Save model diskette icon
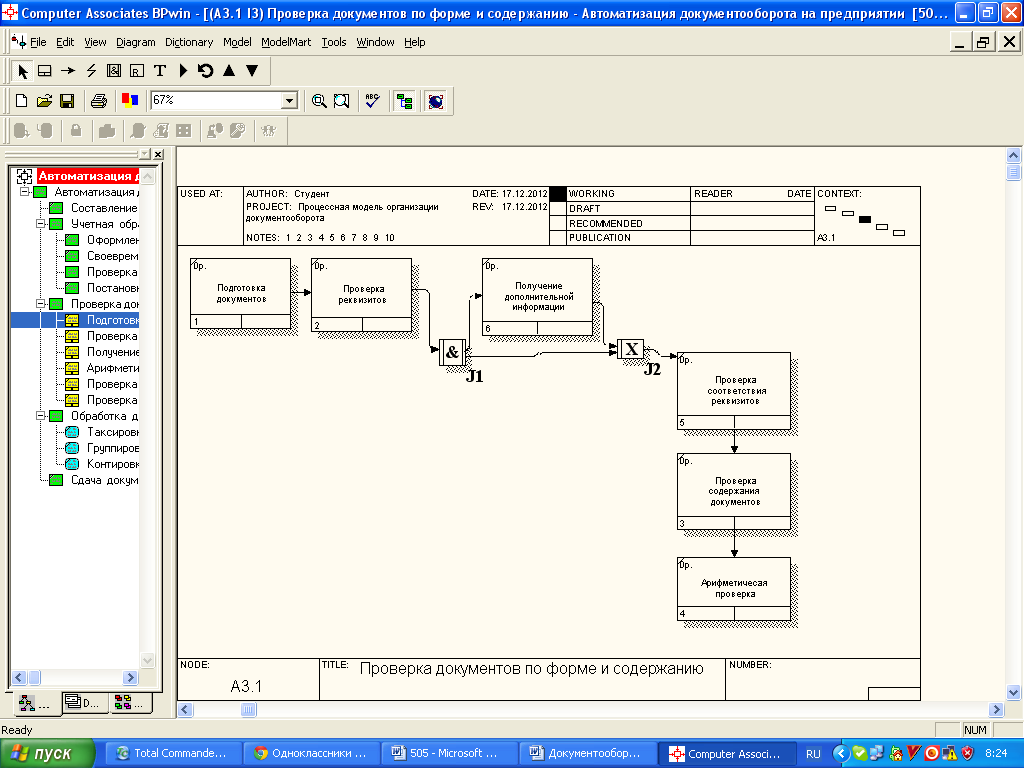The height and width of the screenshot is (768, 1024). [67, 101]
